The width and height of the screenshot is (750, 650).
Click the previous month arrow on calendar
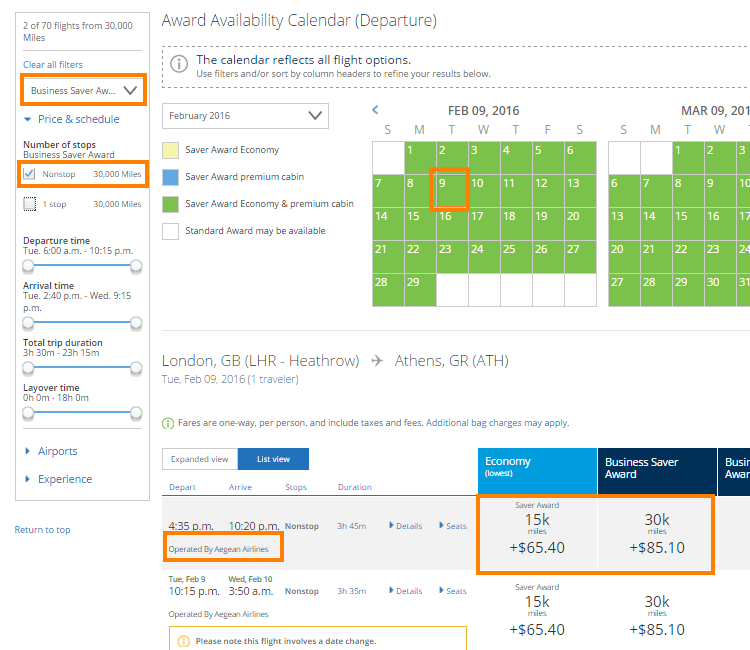click(x=375, y=110)
